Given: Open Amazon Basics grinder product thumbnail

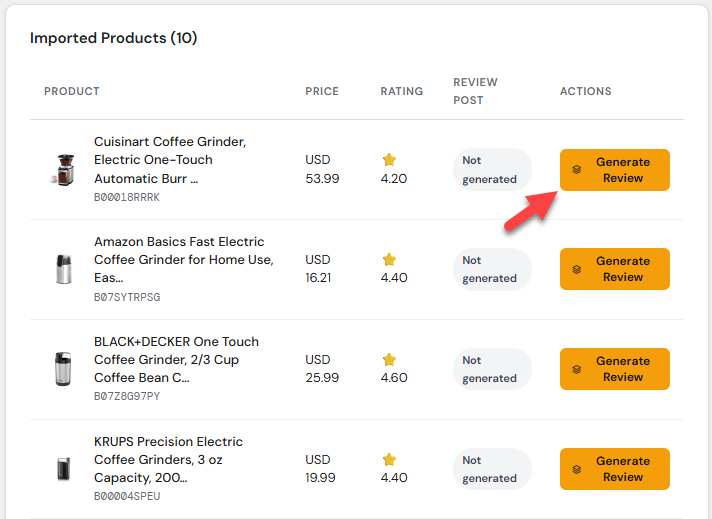Looking at the screenshot, I should click(64, 269).
